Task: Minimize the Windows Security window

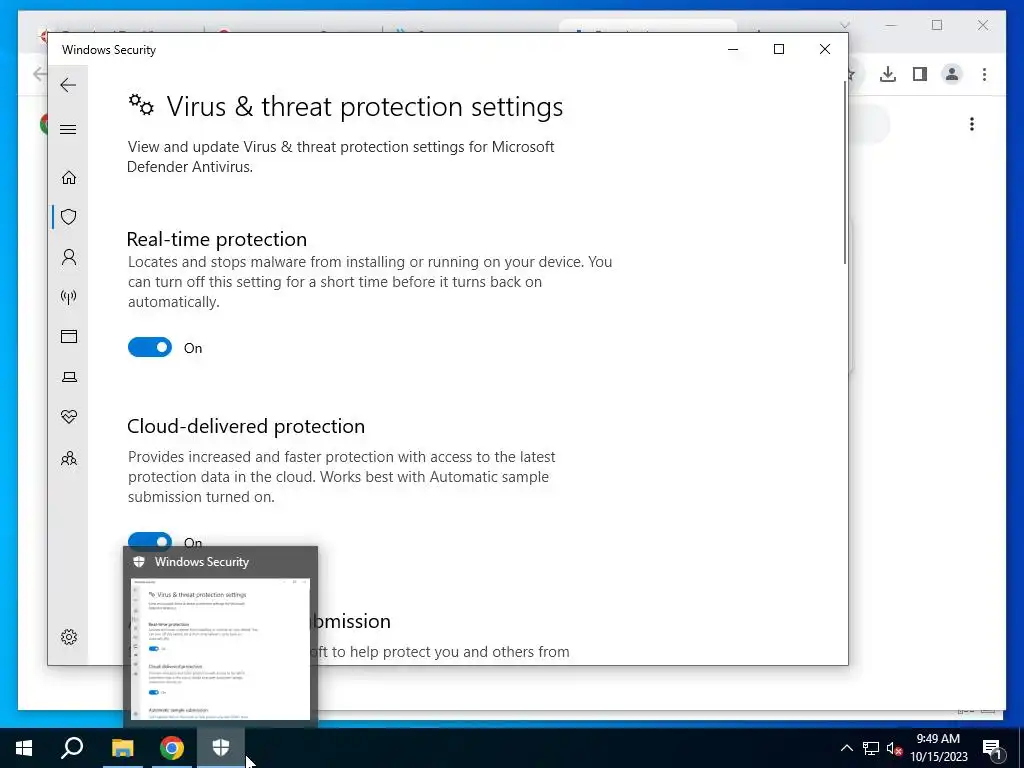Action: coord(733,50)
